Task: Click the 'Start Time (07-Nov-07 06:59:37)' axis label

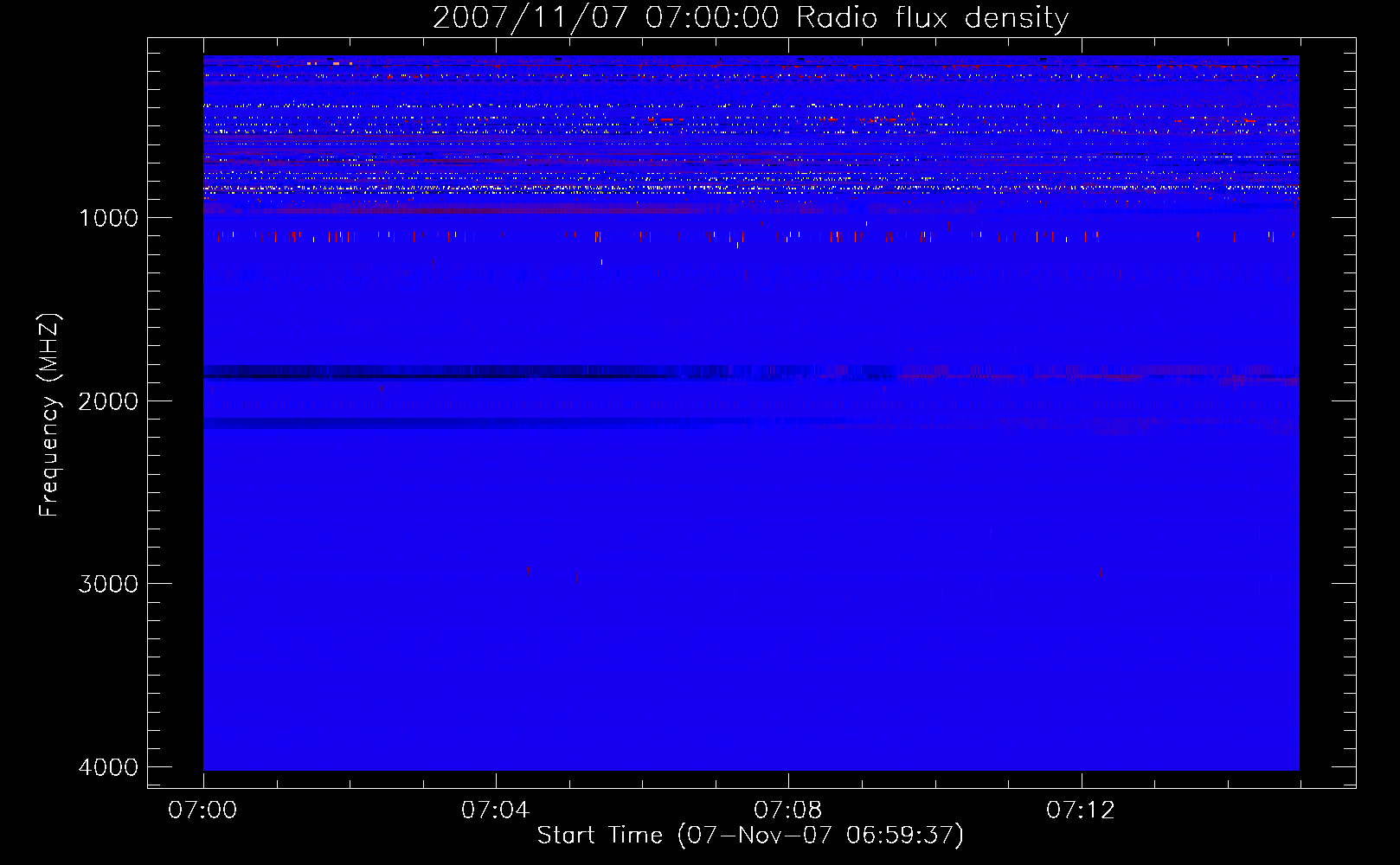Action: 750,836
